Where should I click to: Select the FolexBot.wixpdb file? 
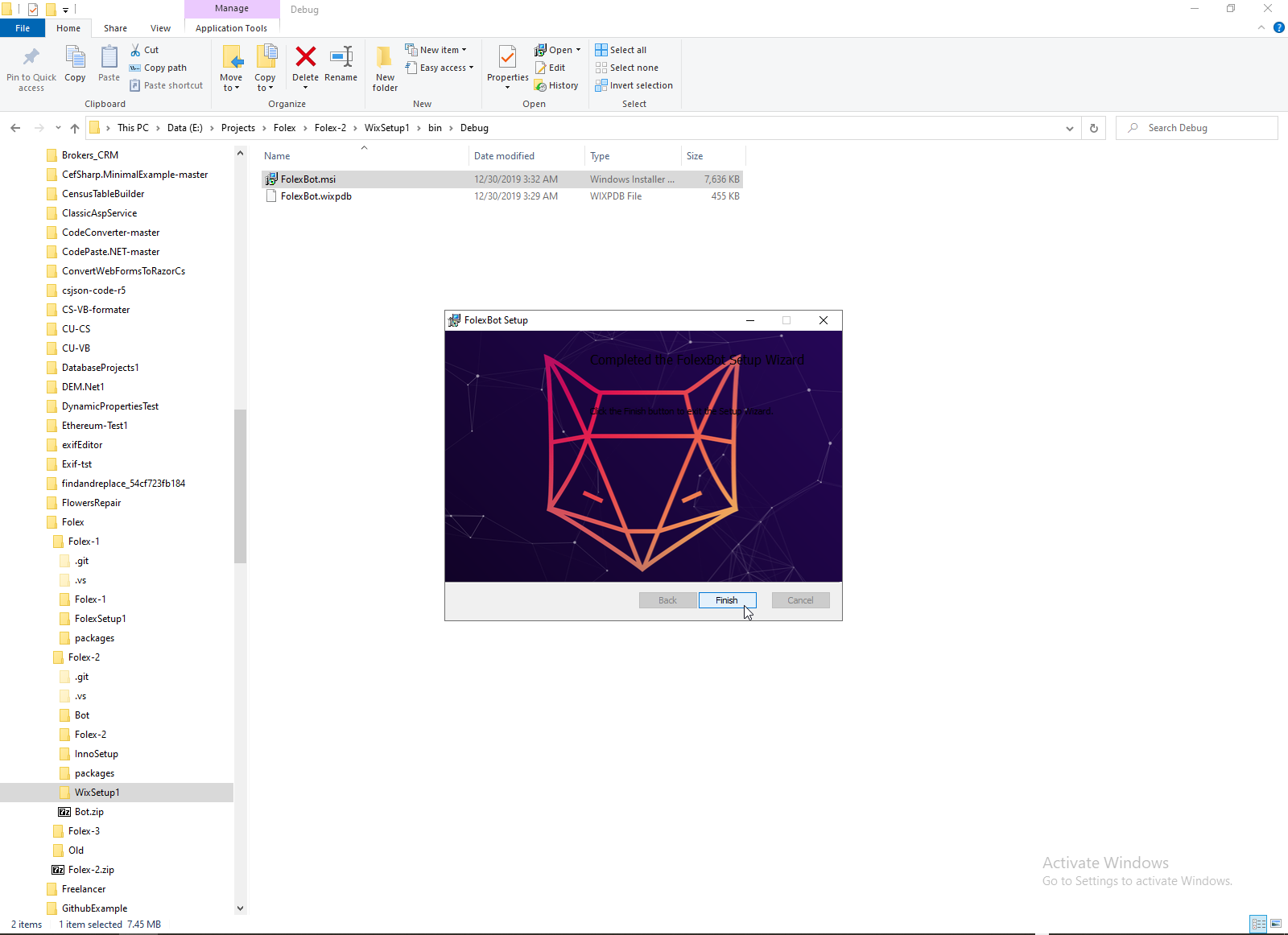316,196
